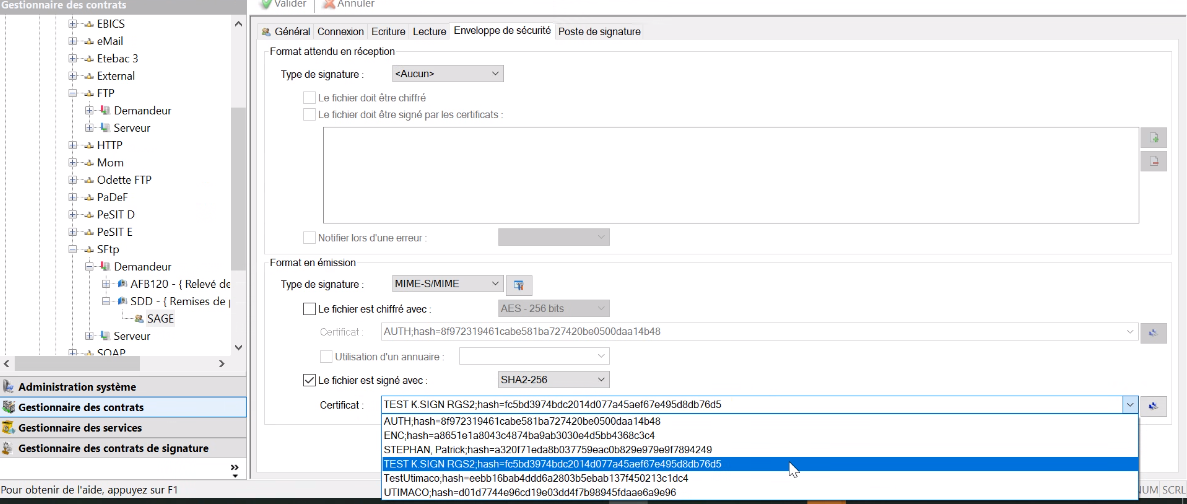Expand the EBICS tree node
The width and height of the screenshot is (1187, 504).
click(x=73, y=23)
